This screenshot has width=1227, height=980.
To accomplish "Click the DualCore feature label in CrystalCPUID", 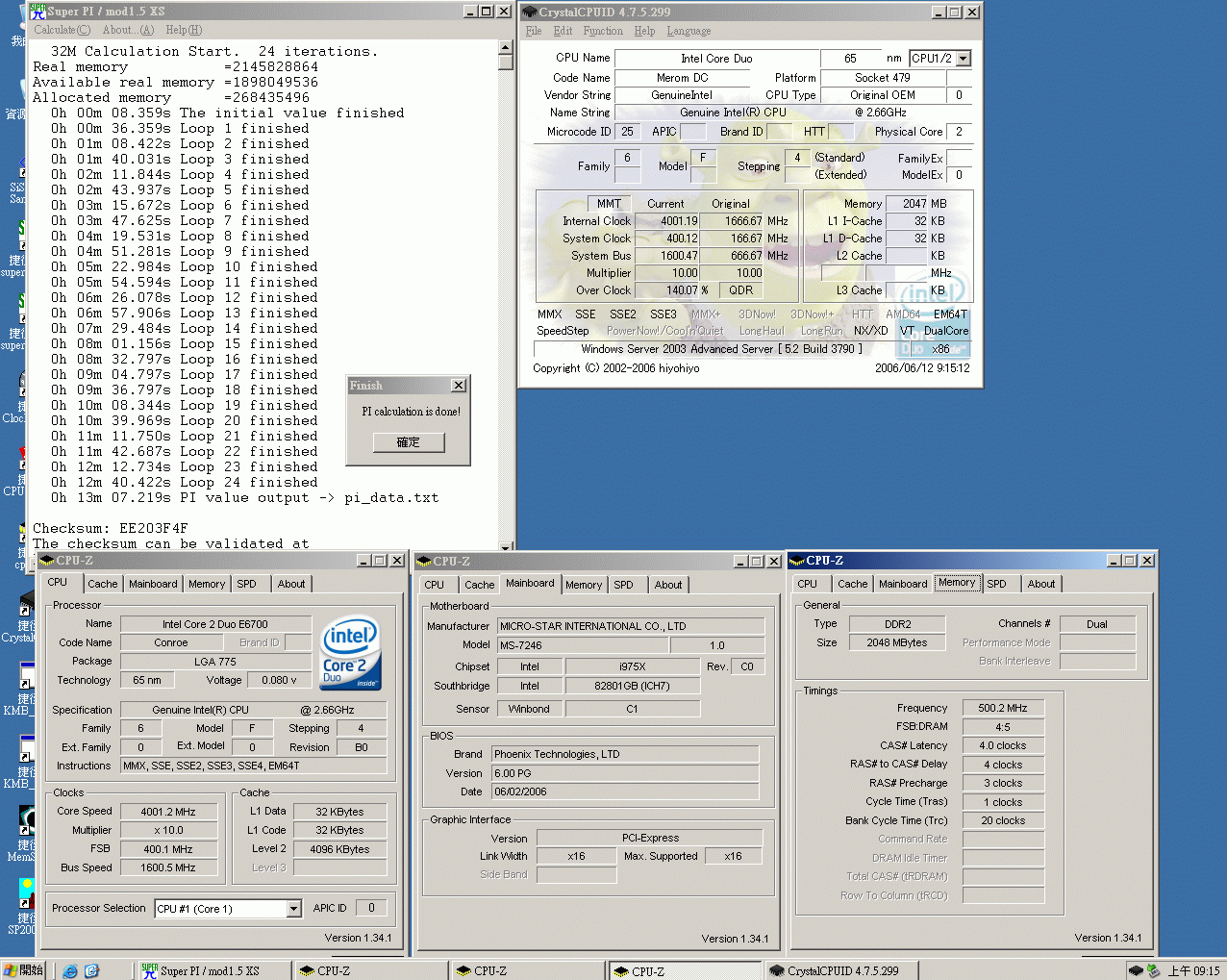I will pyautogui.click(x=946, y=331).
